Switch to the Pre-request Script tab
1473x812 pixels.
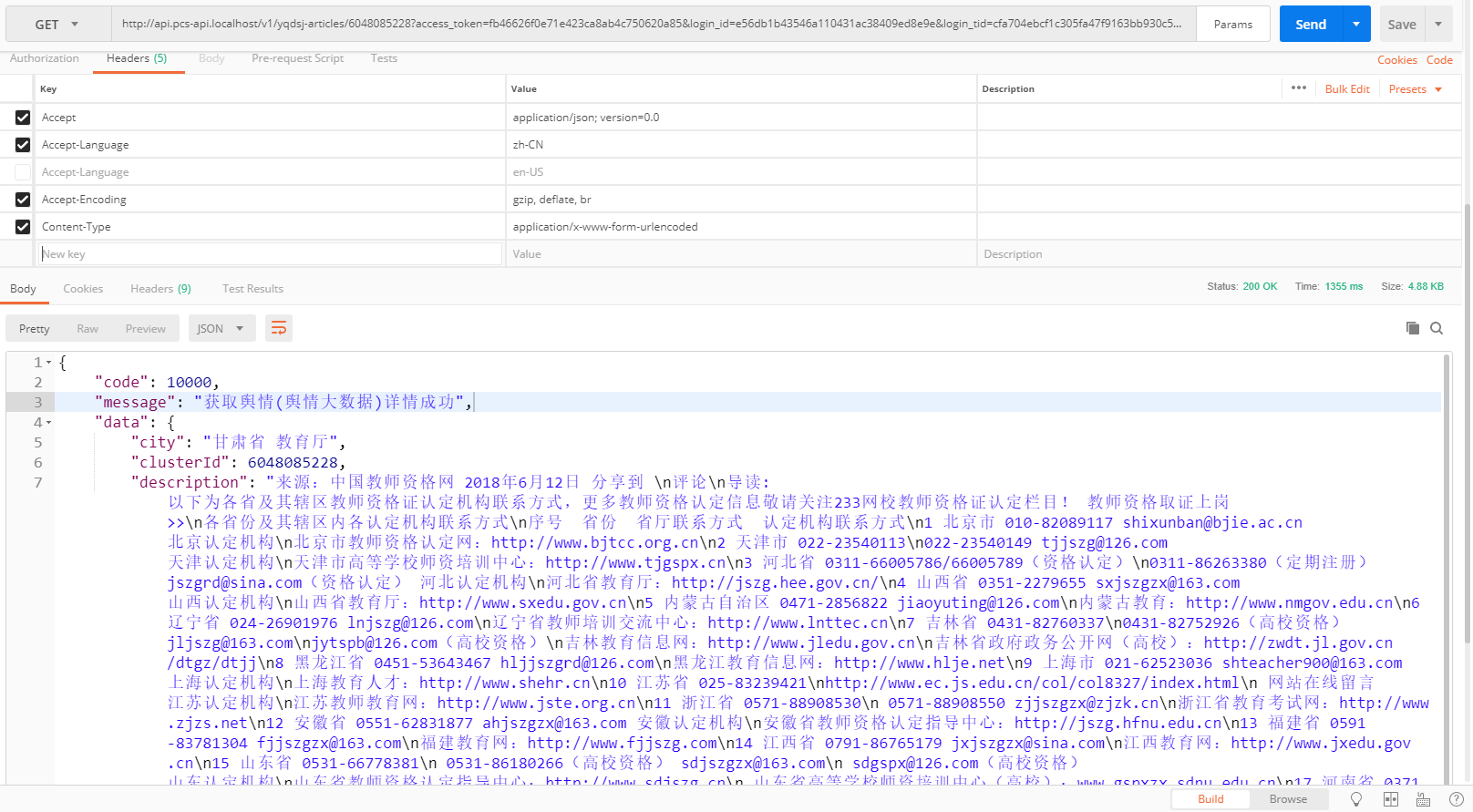pyautogui.click(x=297, y=58)
